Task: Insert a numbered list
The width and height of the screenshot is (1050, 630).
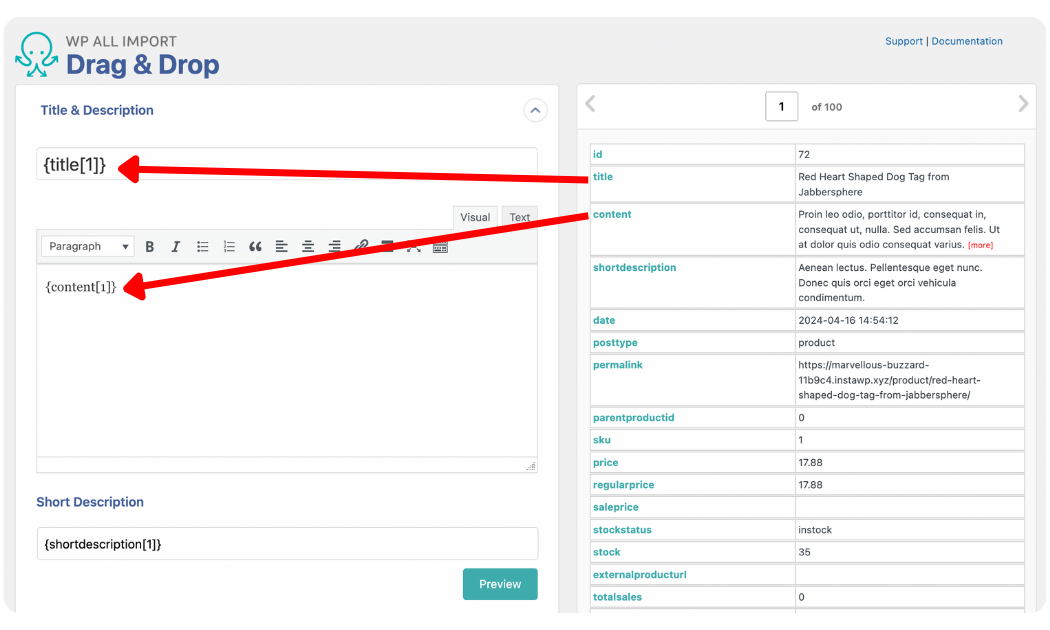Action: tap(229, 246)
